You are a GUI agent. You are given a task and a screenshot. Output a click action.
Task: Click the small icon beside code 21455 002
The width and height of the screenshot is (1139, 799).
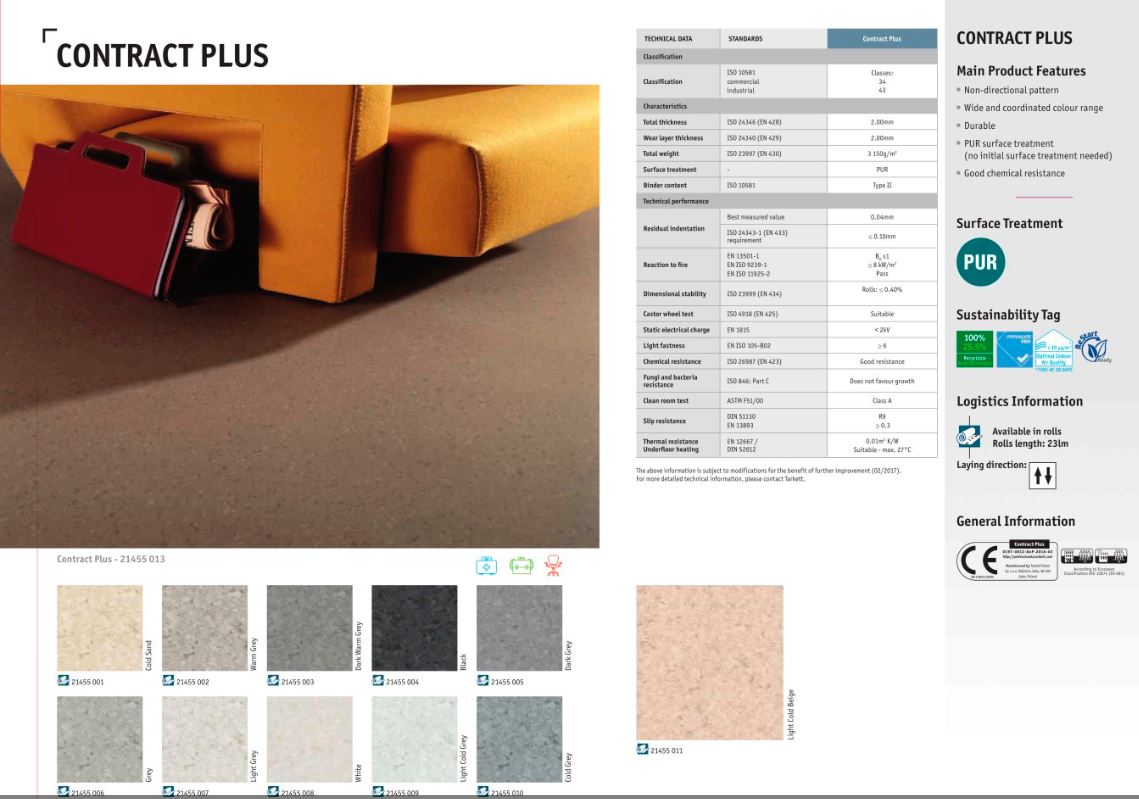click(x=169, y=681)
